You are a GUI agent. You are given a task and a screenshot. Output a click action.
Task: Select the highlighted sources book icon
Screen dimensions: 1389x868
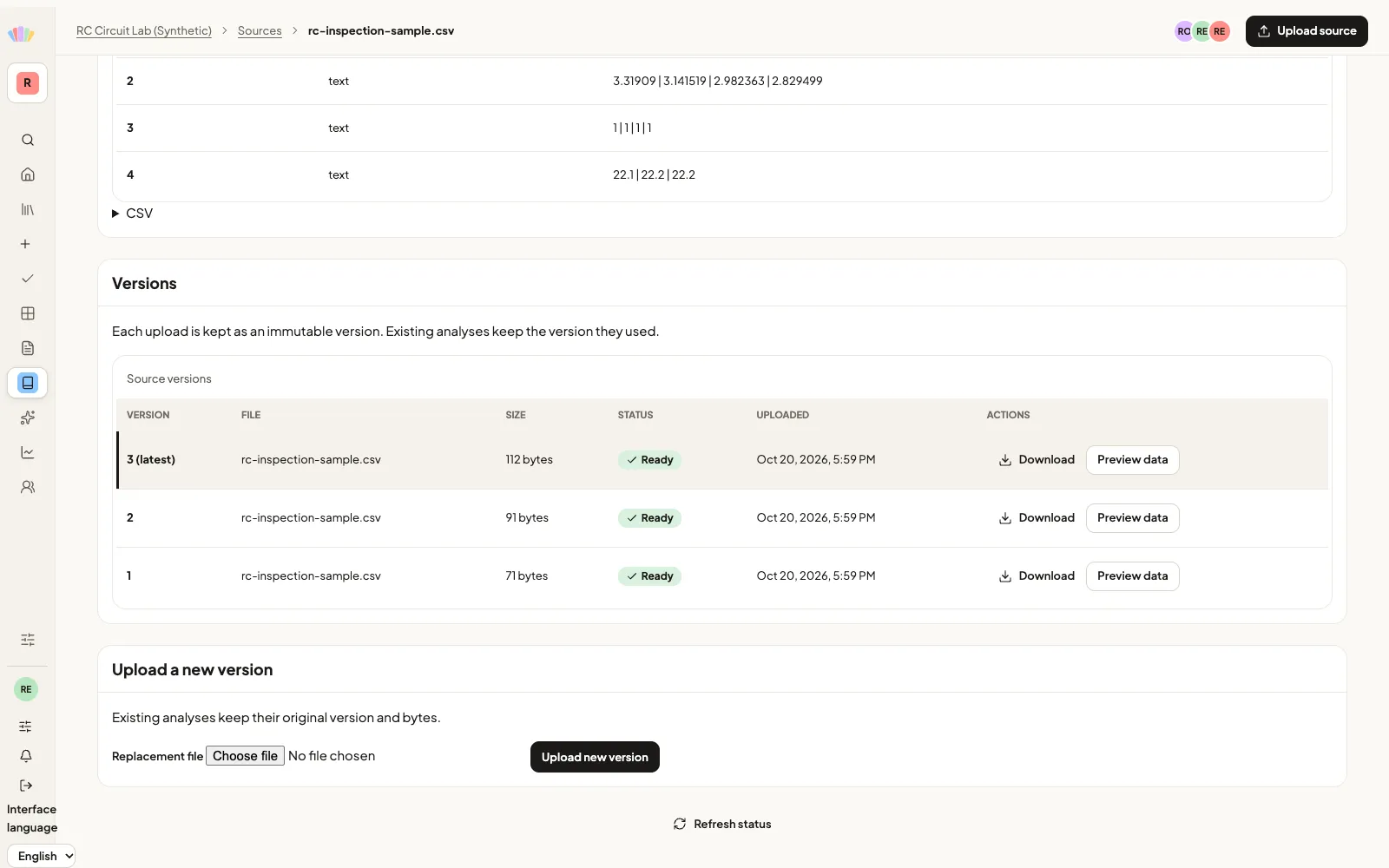click(x=28, y=383)
